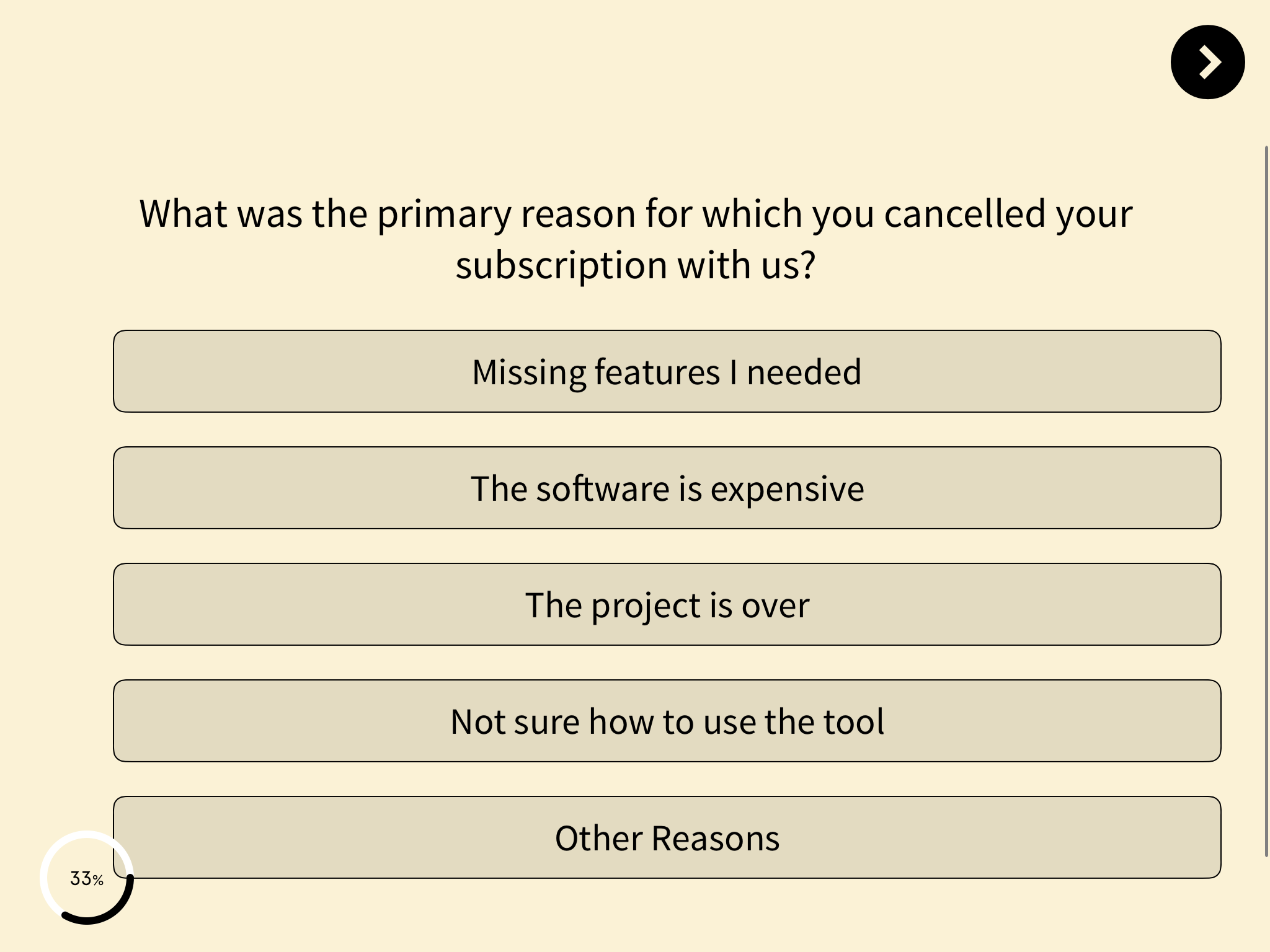1270x952 pixels.
Task: Indicate you're unsure how to use the tool
Action: tap(667, 721)
